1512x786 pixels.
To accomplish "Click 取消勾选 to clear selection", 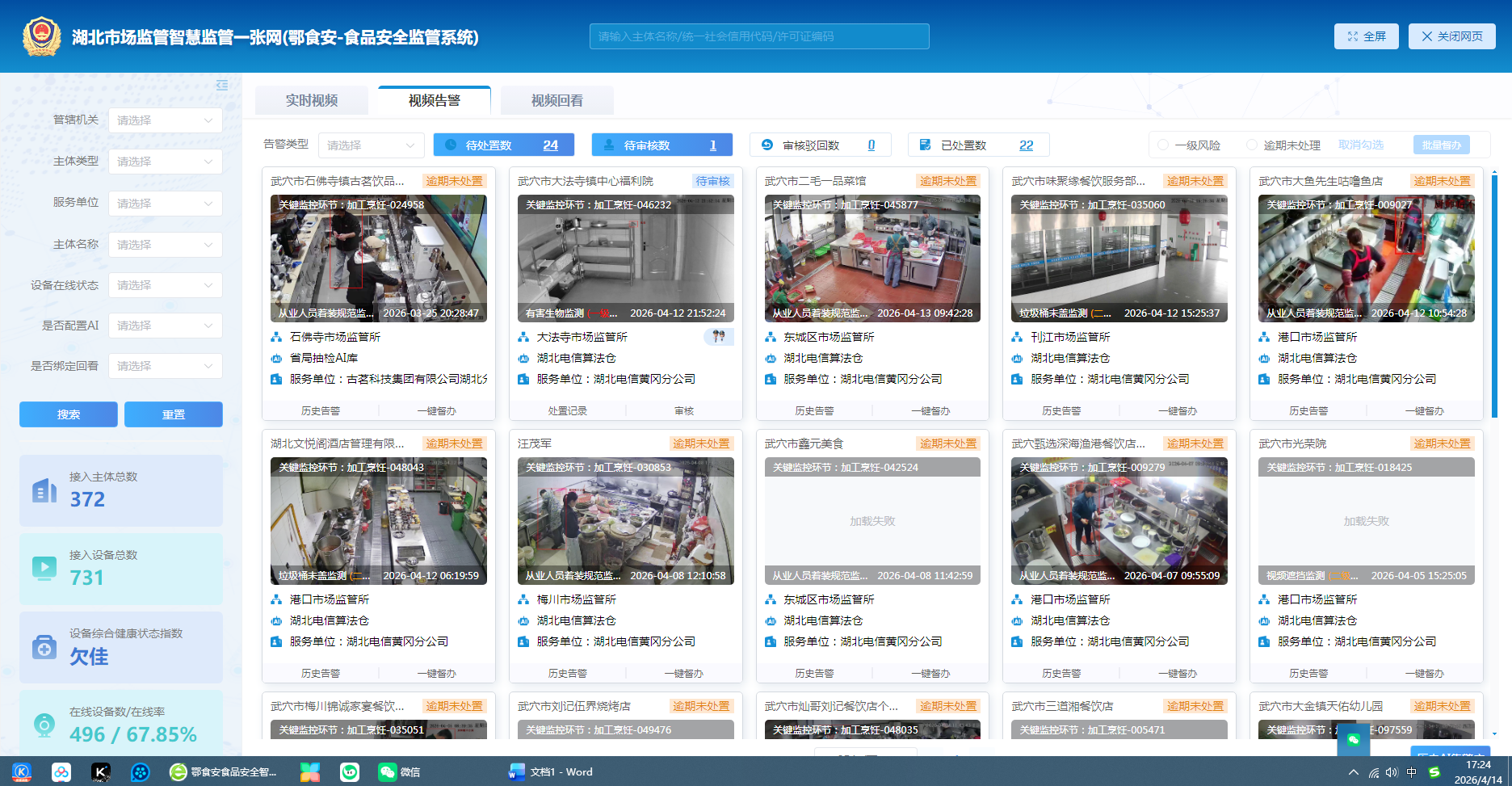I will pos(1361,145).
